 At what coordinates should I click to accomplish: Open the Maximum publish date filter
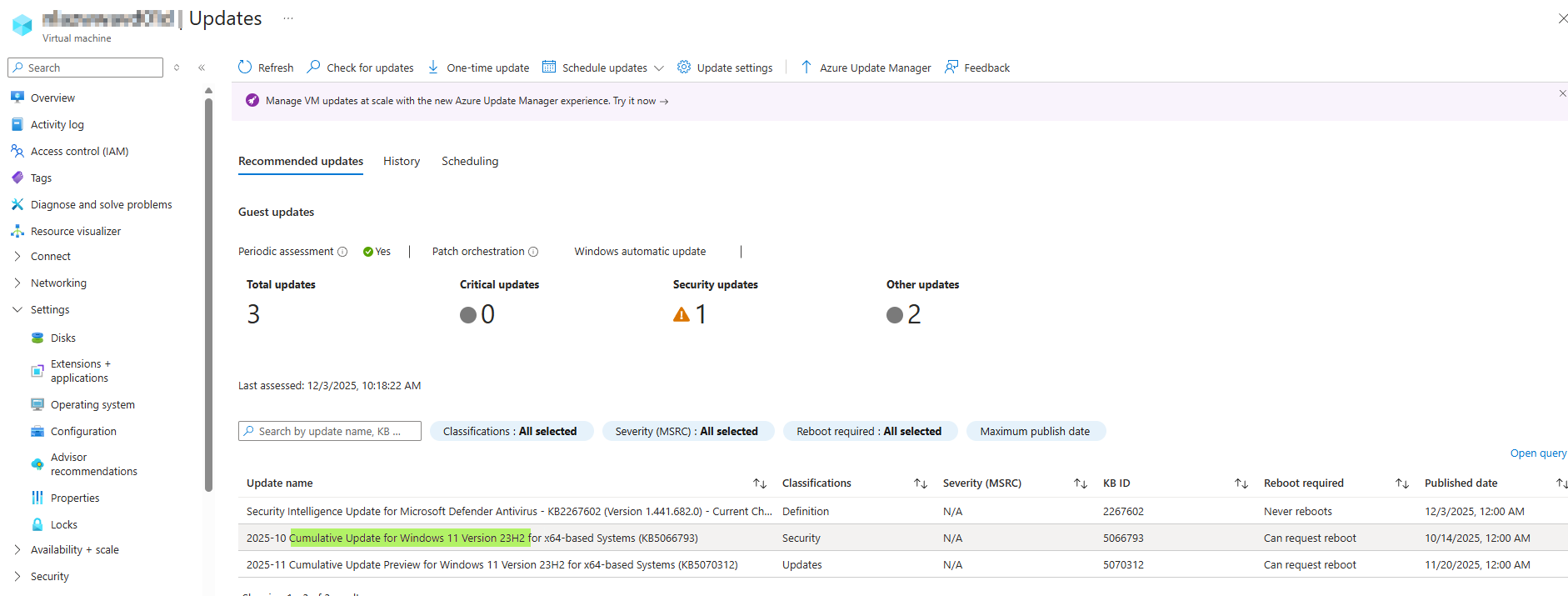click(1036, 431)
